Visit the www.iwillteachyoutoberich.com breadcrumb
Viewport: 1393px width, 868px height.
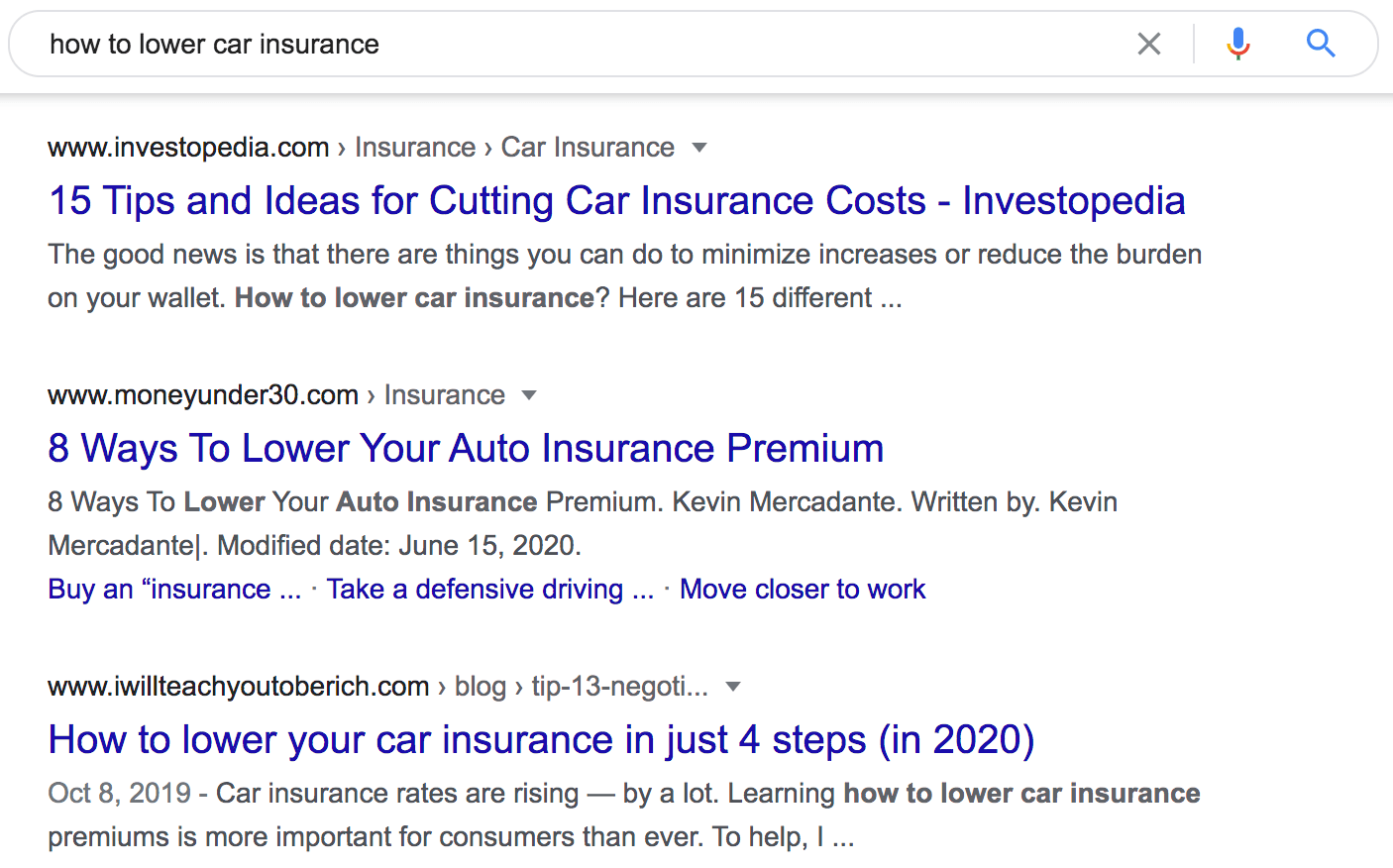coord(238,686)
